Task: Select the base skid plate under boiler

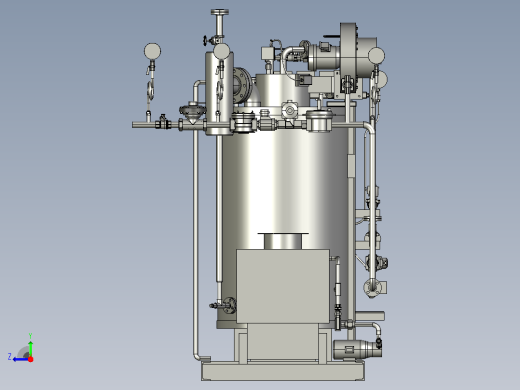Action: 283,371
